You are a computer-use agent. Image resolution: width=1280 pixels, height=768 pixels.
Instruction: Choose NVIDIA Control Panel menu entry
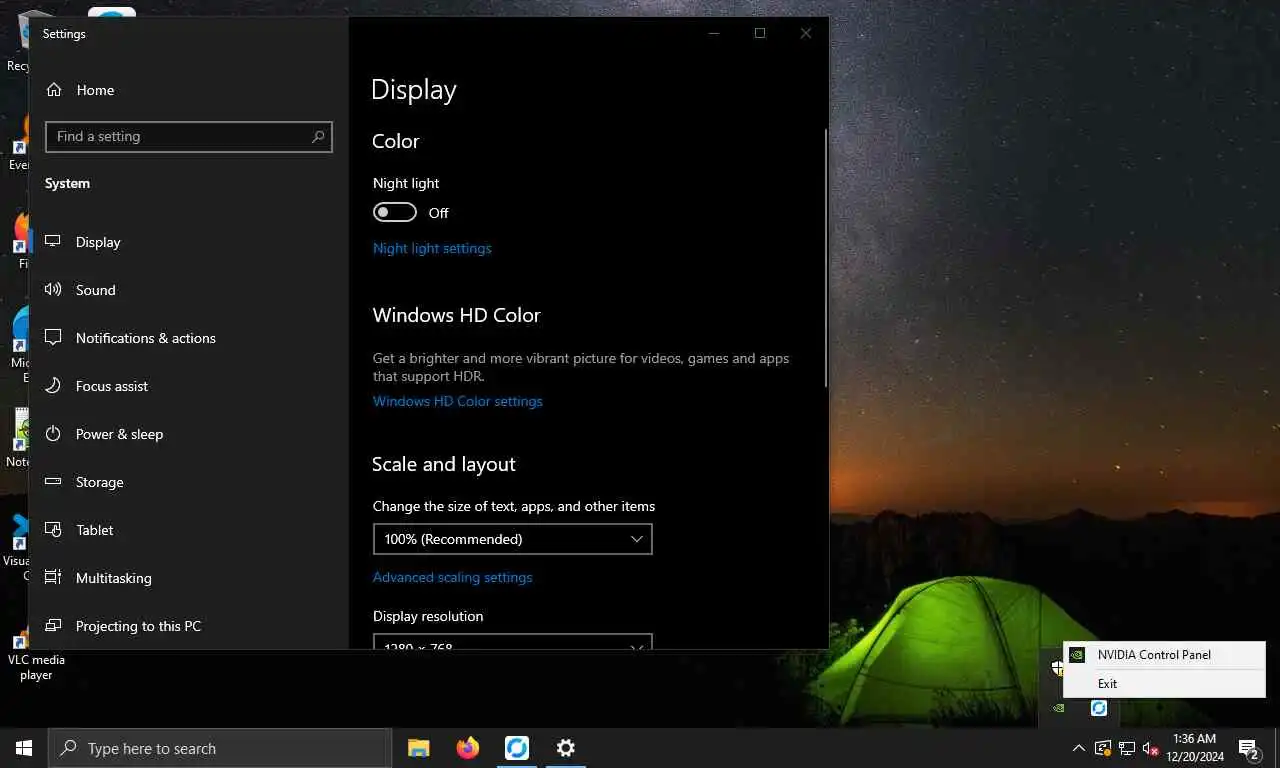point(1165,655)
